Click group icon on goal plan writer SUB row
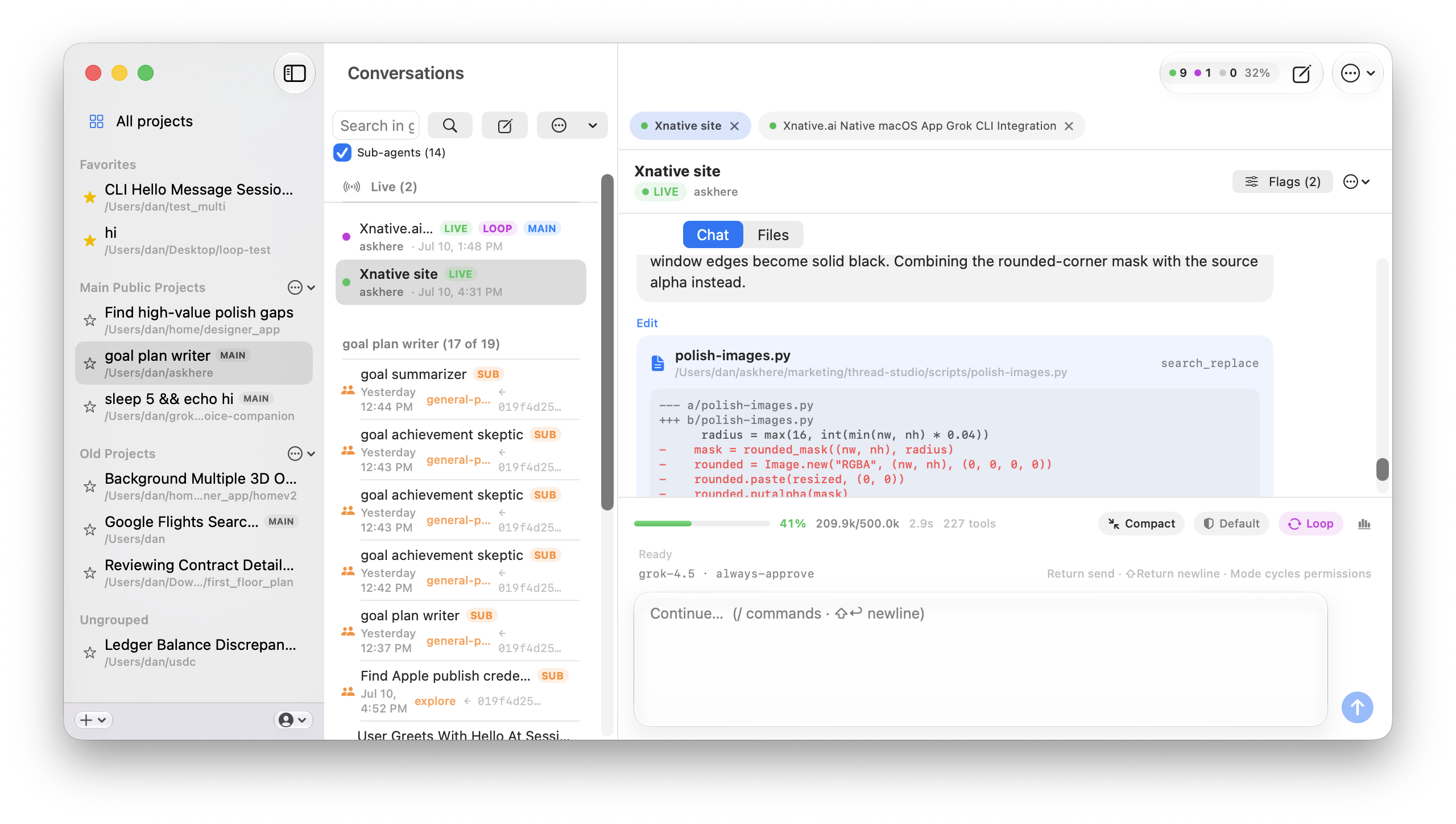 [x=348, y=632]
